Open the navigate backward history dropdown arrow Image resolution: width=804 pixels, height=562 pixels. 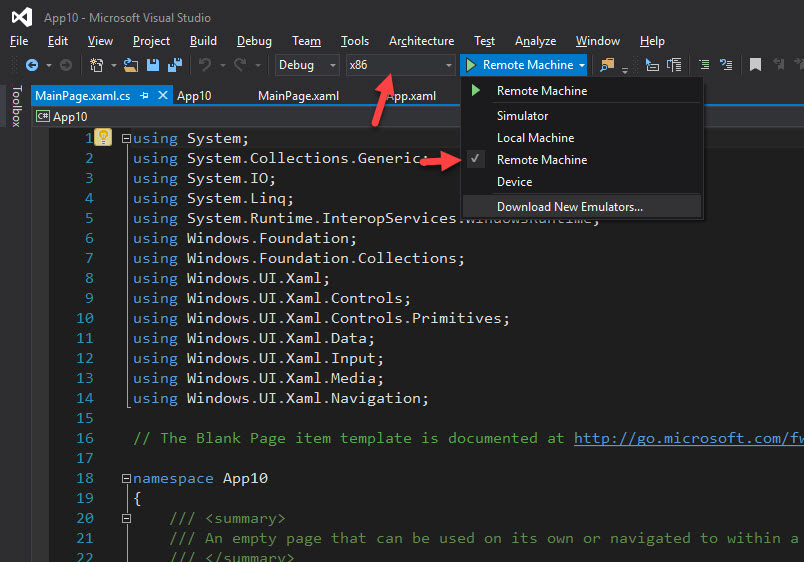click(49, 66)
